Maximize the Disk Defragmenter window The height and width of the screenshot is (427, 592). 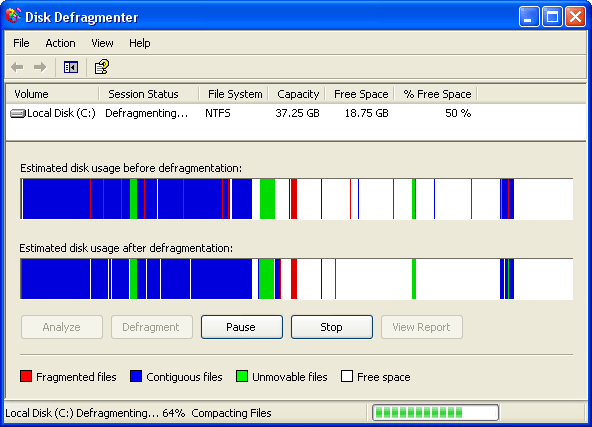click(x=552, y=17)
